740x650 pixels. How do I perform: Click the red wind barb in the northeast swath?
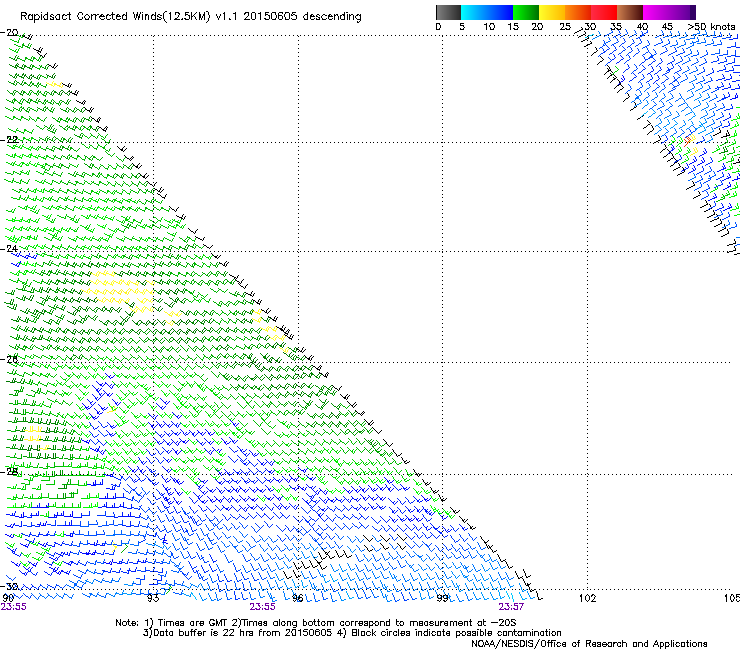(689, 140)
